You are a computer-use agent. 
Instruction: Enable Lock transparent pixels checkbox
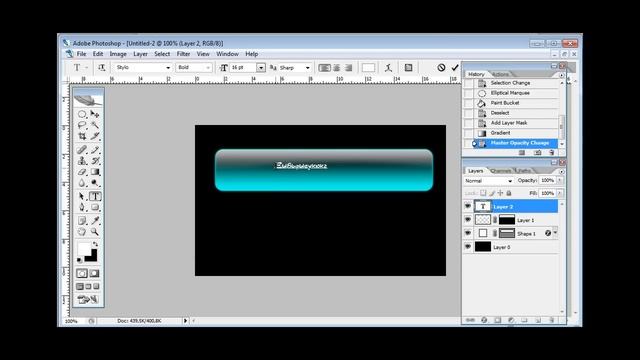pos(483,193)
